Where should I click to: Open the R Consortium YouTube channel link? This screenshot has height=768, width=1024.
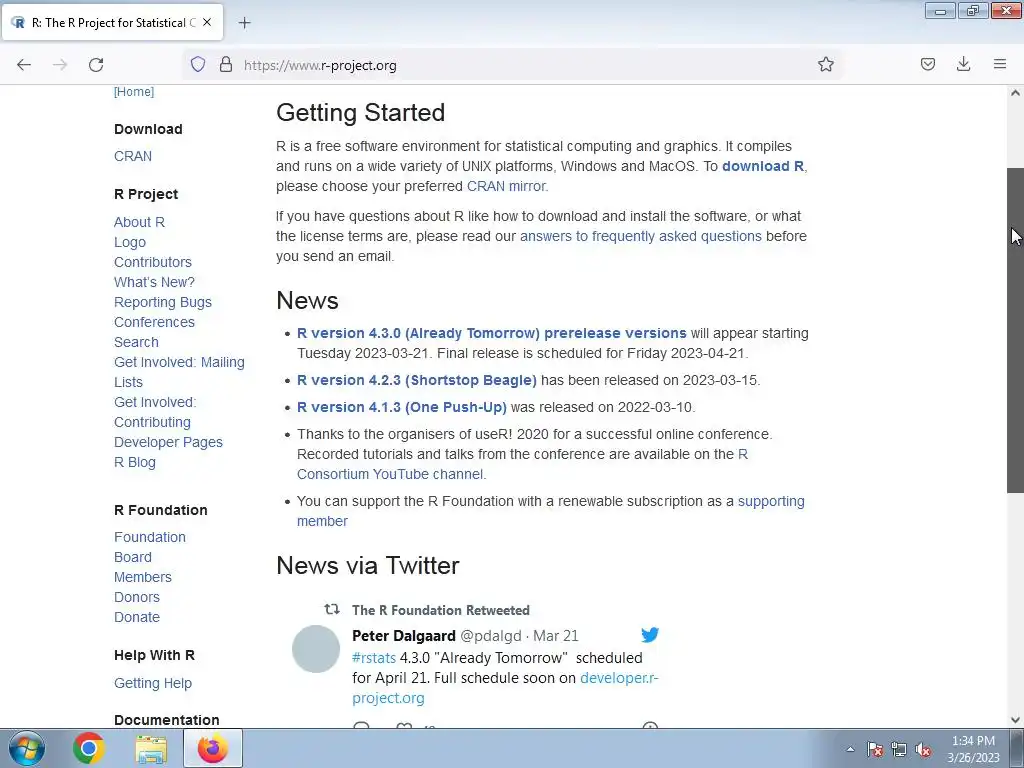pyautogui.click(x=391, y=474)
